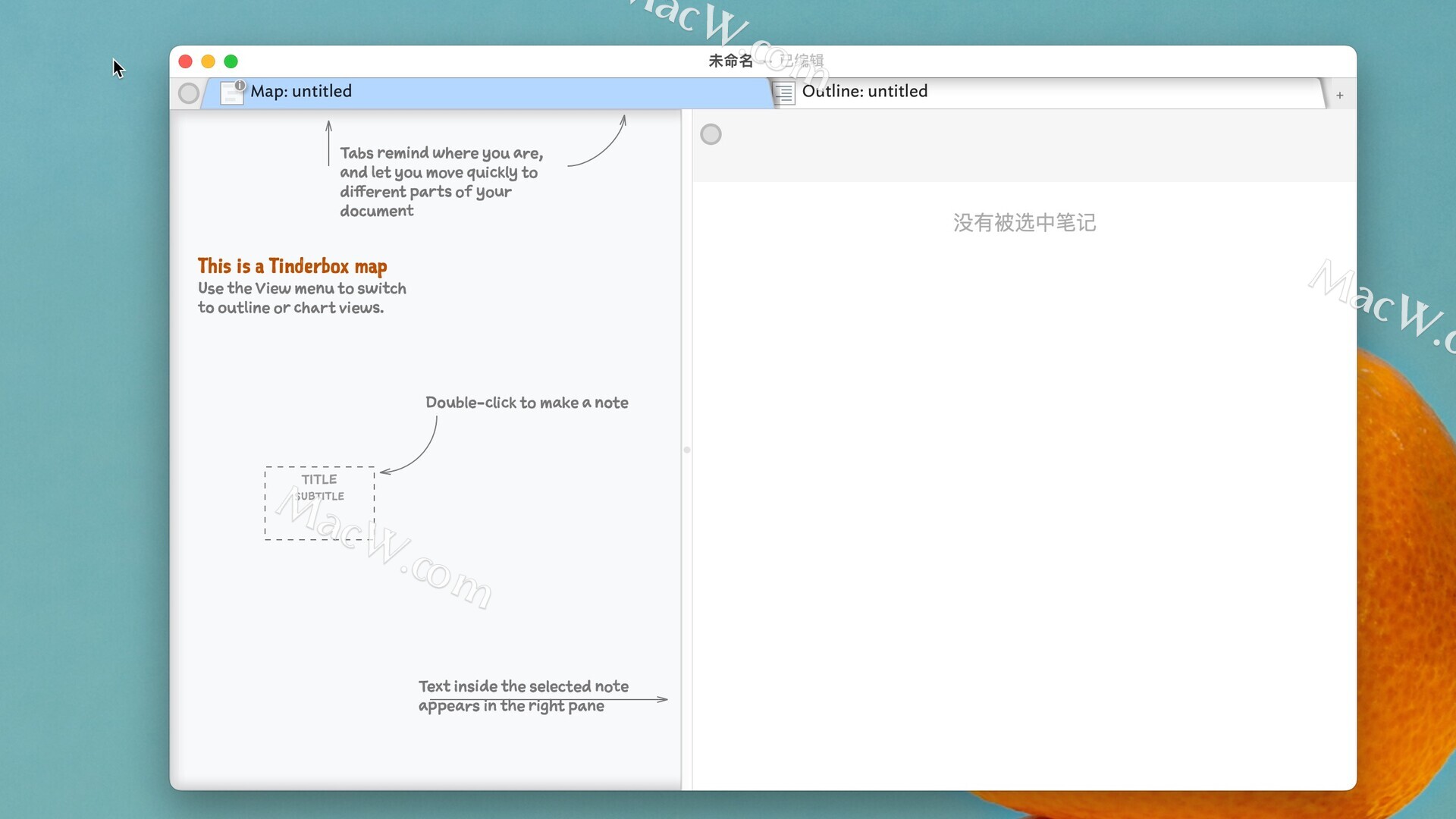The width and height of the screenshot is (1456, 819).
Task: Click the outline icon on Outline tab
Action: tap(784, 93)
